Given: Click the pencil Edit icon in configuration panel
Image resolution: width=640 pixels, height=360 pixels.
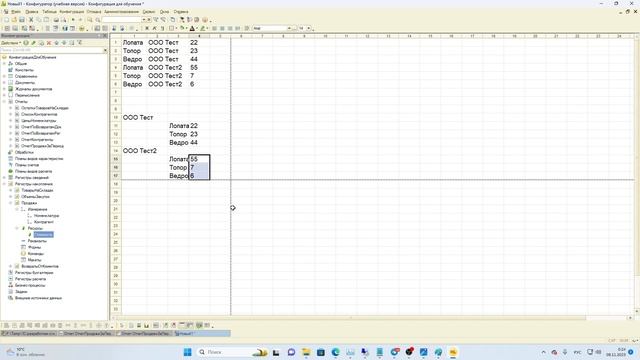Looking at the screenshot, I should [34, 42].
